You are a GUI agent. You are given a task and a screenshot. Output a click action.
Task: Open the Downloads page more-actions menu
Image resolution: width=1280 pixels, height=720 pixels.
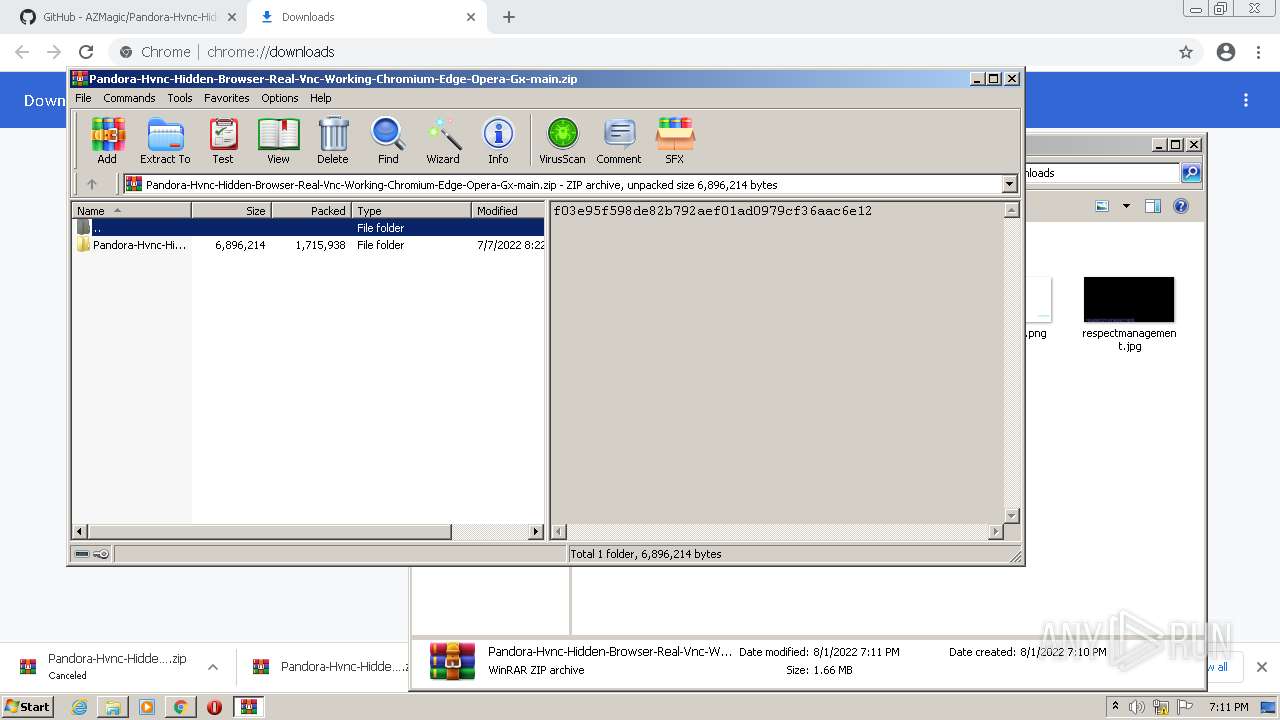[1246, 100]
